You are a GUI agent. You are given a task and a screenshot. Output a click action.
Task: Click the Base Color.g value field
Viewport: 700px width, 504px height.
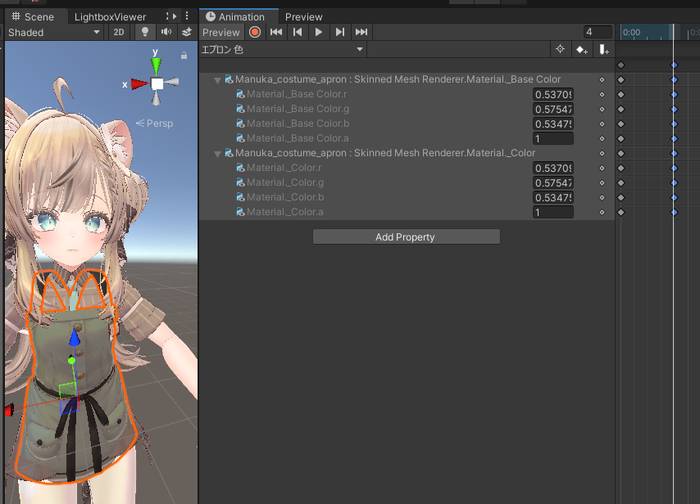click(x=553, y=109)
